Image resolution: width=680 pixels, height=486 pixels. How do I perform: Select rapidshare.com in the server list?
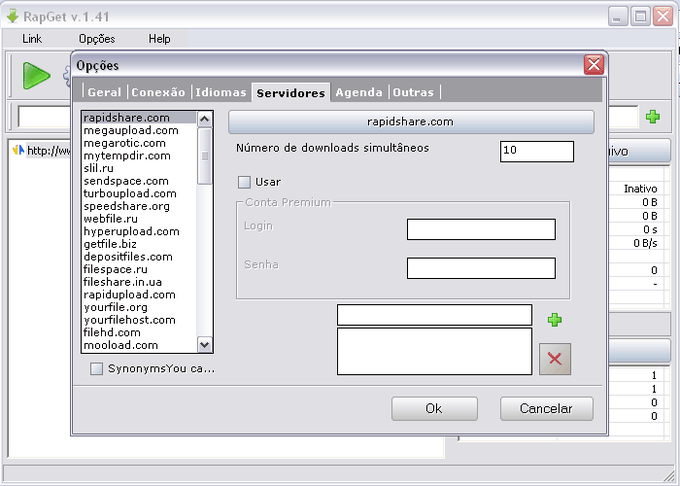pyautogui.click(x=139, y=118)
